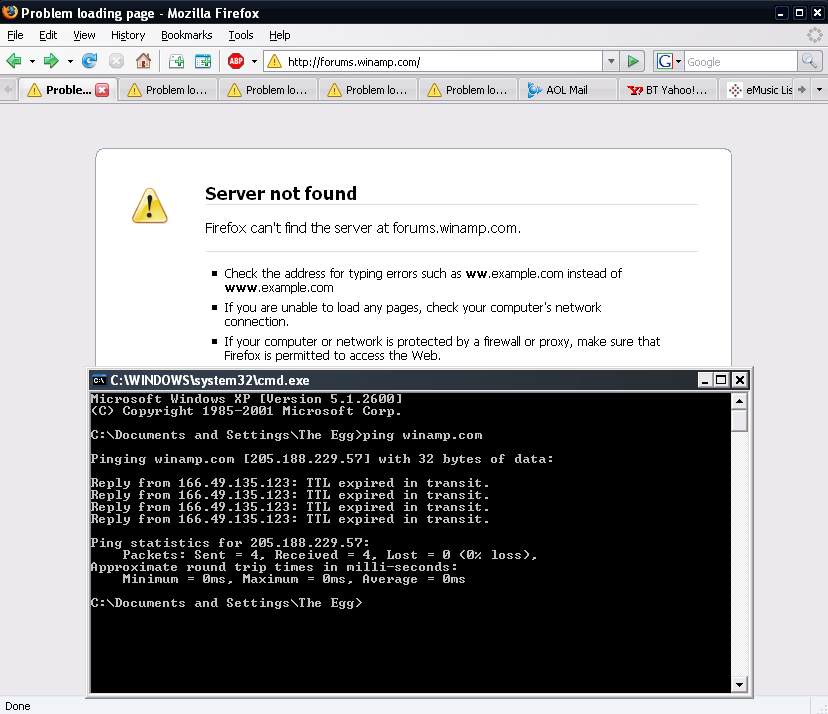Viewport: 828px width, 714px height.
Task: Open the Bookmarks menu
Action: [x=186, y=35]
